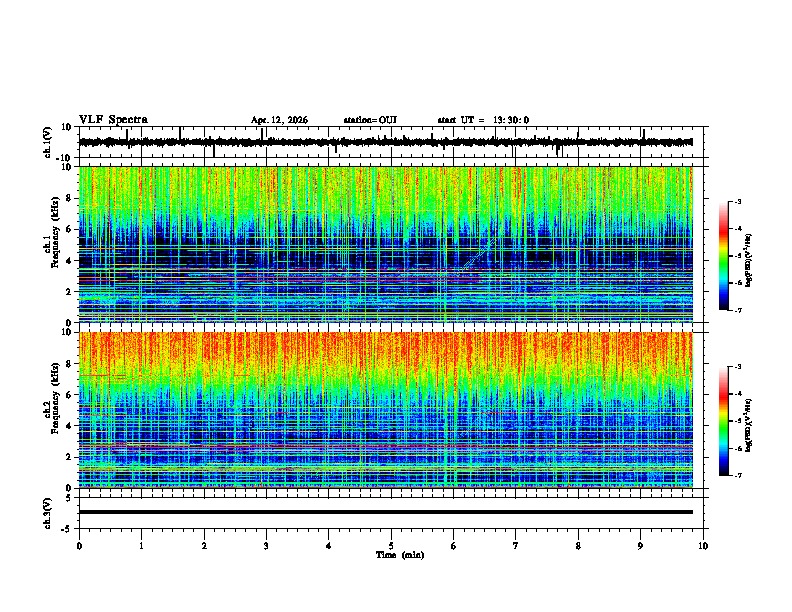The height and width of the screenshot is (612, 792).
Task: Click the diagonal rising tone in ch.1 spectrogram
Action: point(477,257)
